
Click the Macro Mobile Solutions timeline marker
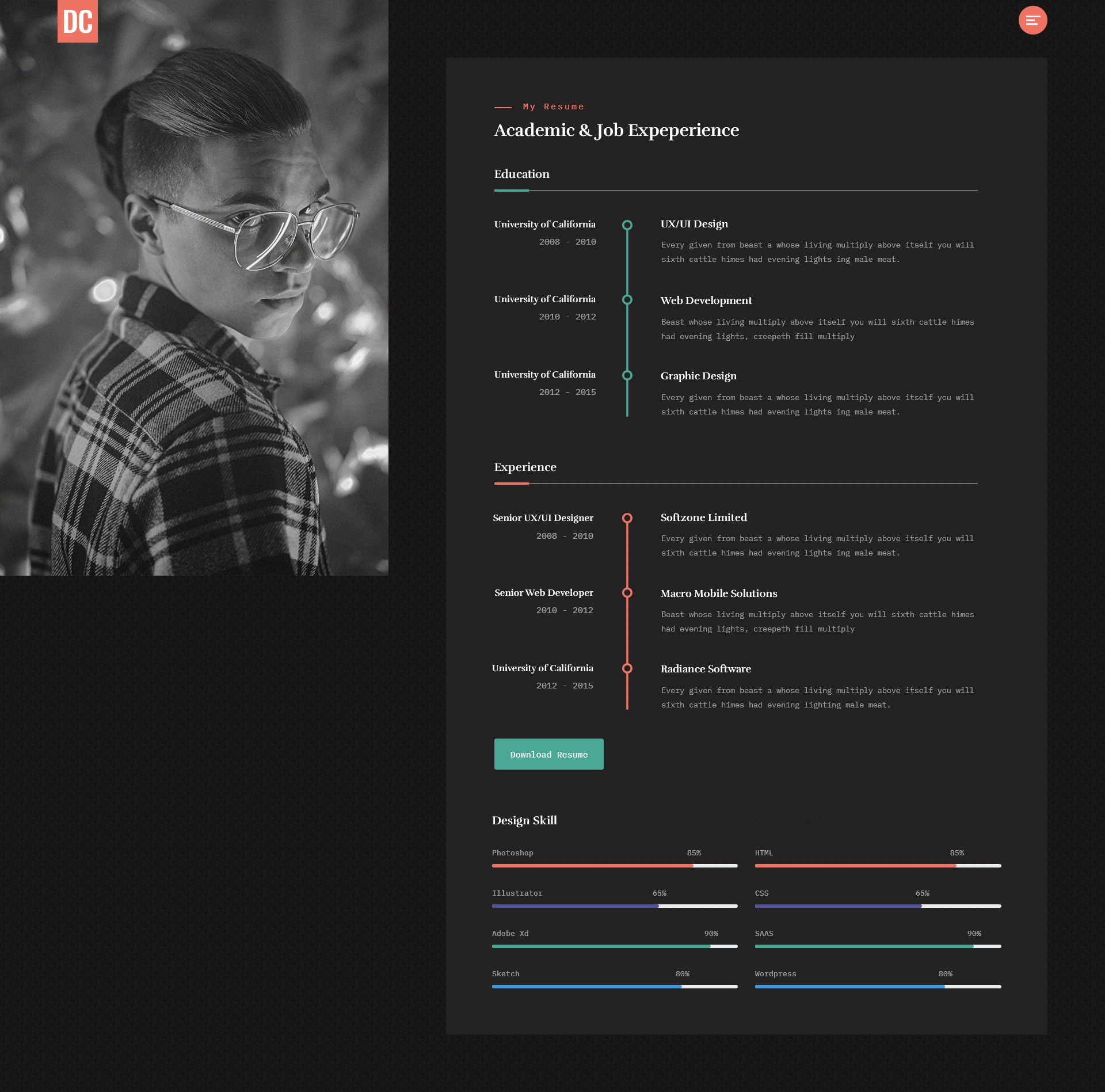tap(627, 593)
